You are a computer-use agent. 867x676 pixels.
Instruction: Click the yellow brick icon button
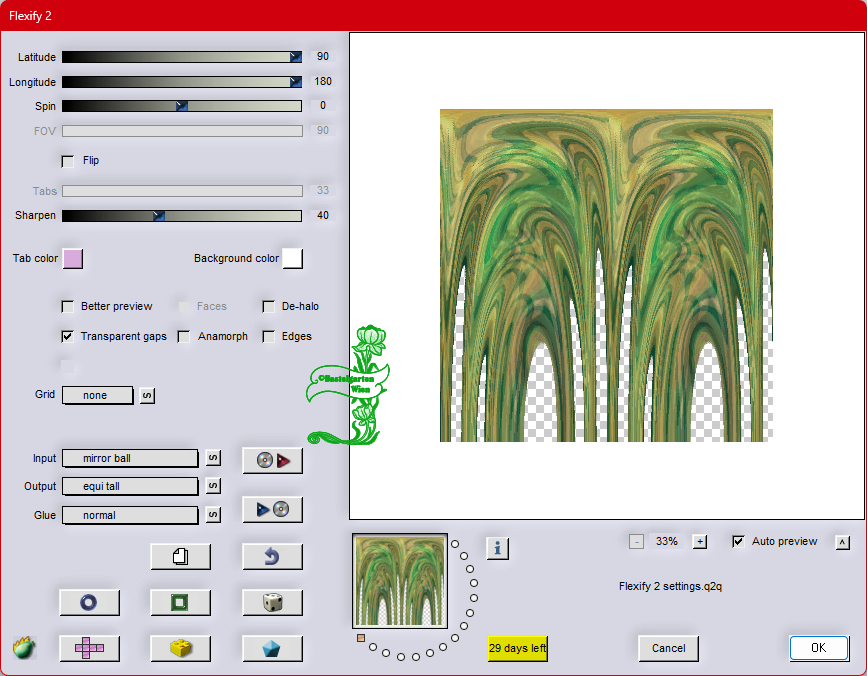coord(180,648)
